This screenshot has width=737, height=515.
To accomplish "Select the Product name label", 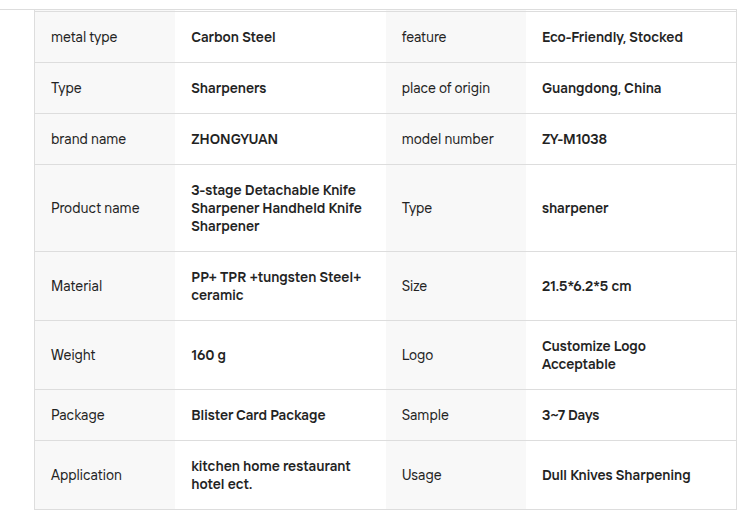I will [x=95, y=208].
